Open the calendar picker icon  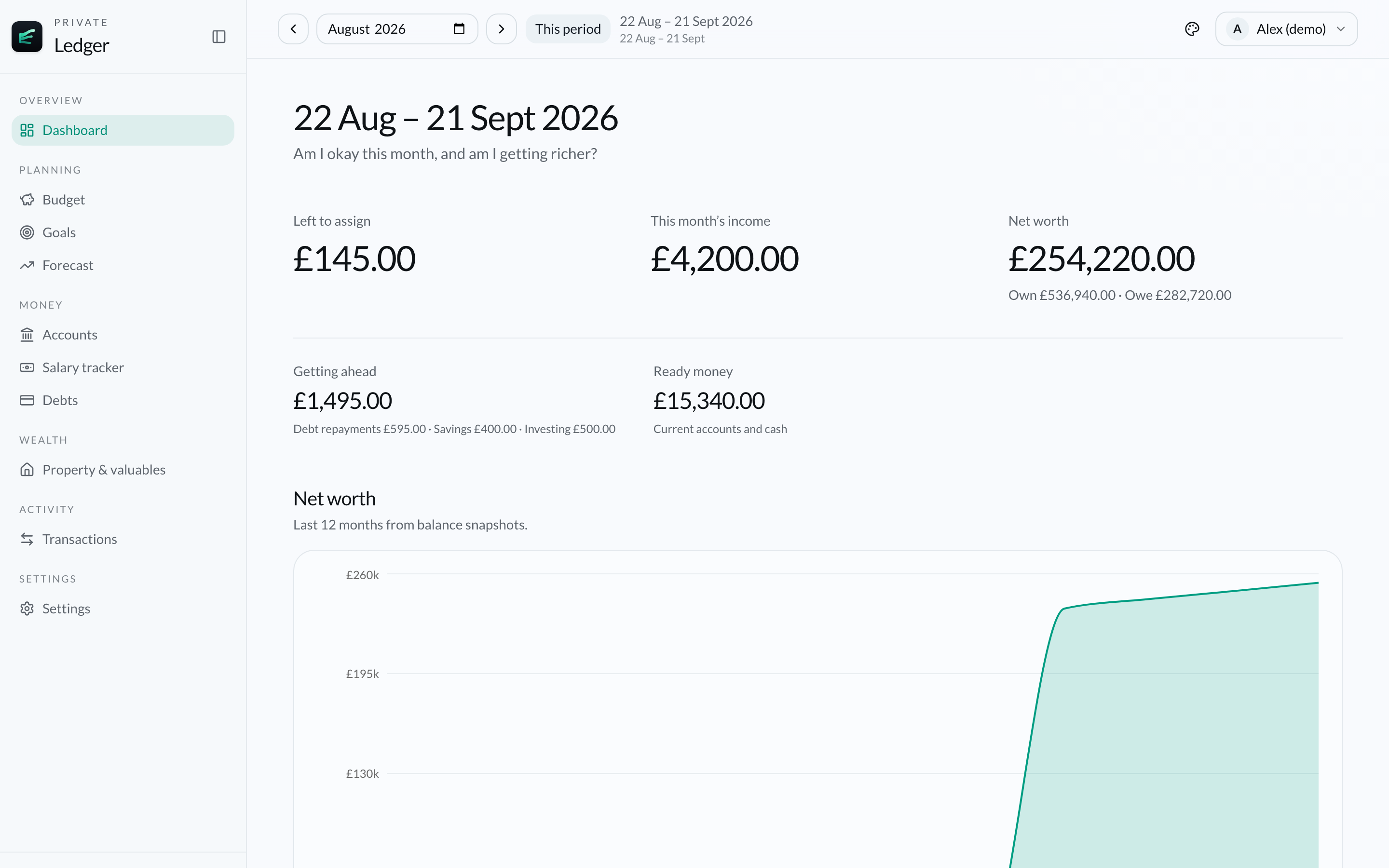(459, 29)
